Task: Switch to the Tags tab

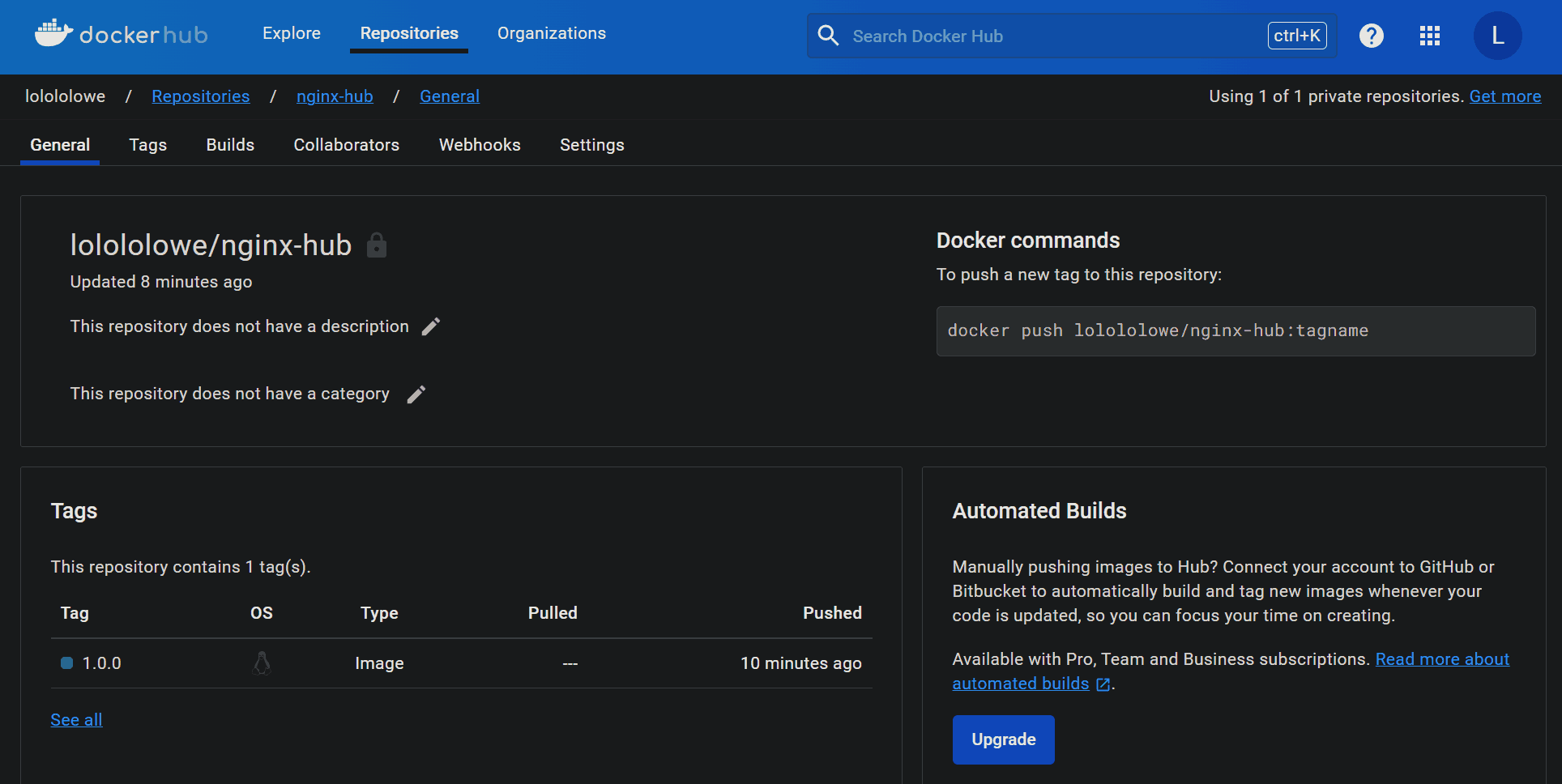Action: [x=148, y=145]
